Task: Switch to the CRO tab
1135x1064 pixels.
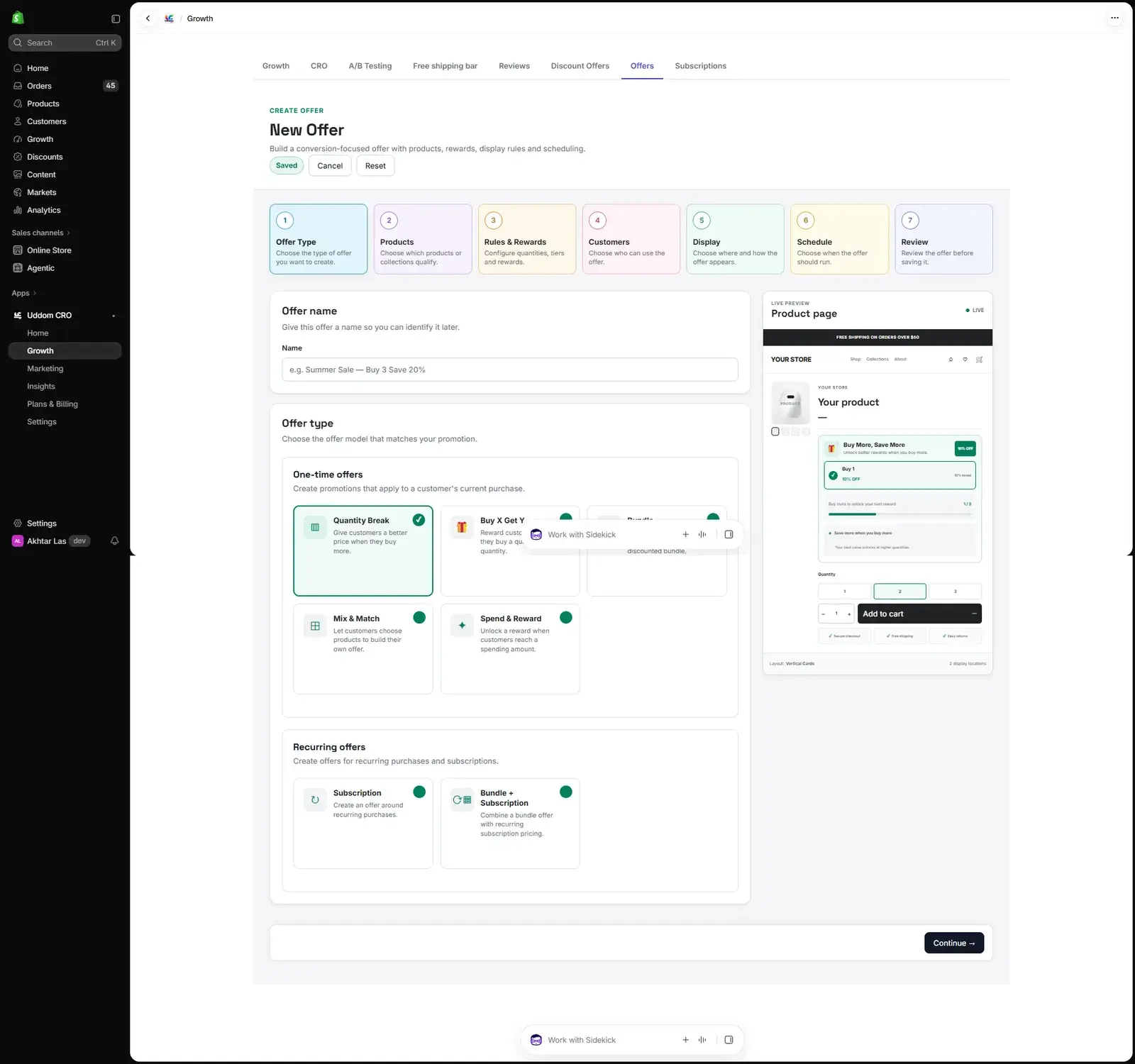Action: tap(319, 66)
